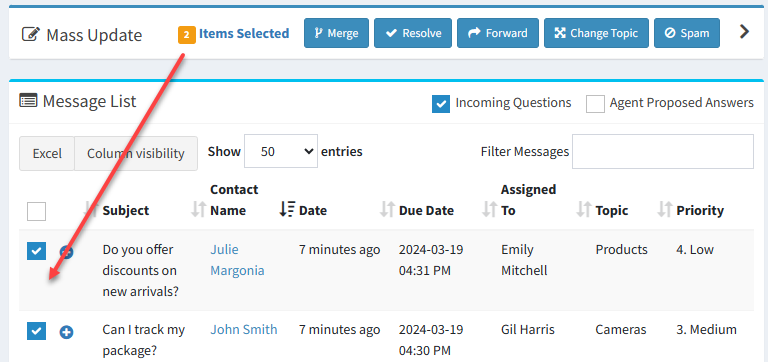The width and height of the screenshot is (768, 362).
Task: Resolve the selected messages
Action: [x=413, y=33]
